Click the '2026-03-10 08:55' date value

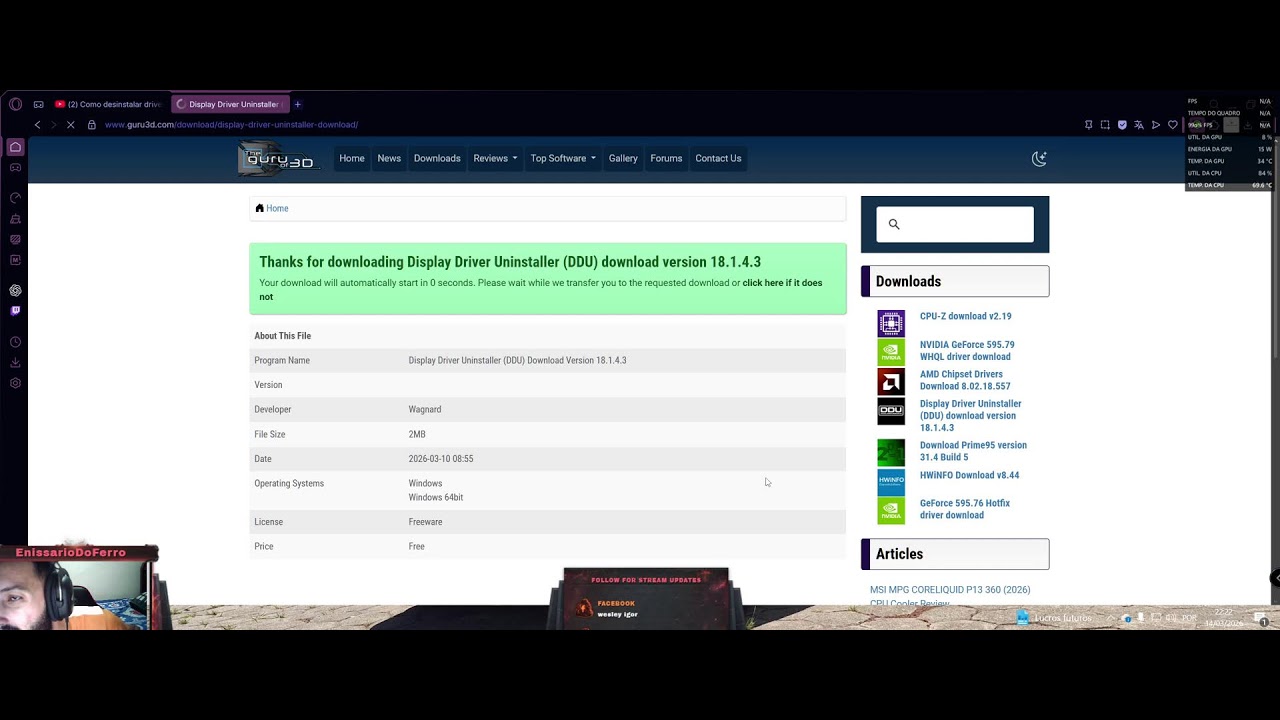click(x=441, y=459)
